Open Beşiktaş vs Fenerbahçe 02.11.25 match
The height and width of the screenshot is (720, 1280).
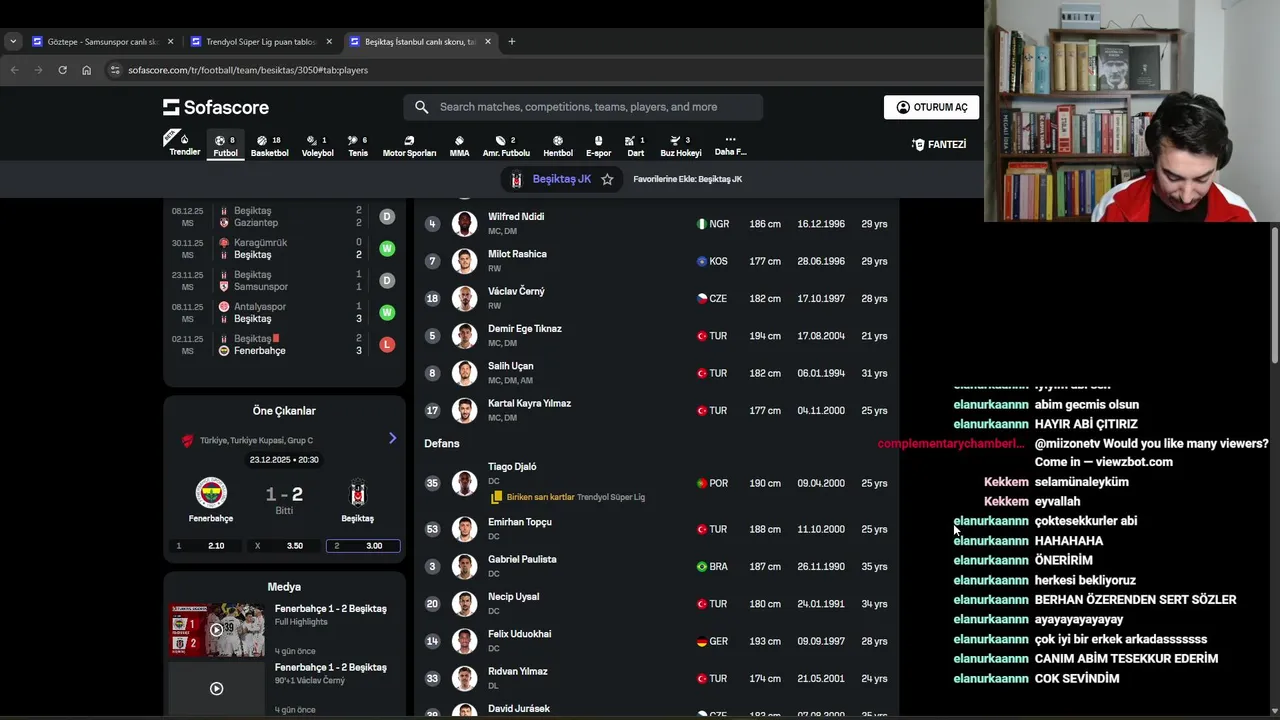pos(284,345)
